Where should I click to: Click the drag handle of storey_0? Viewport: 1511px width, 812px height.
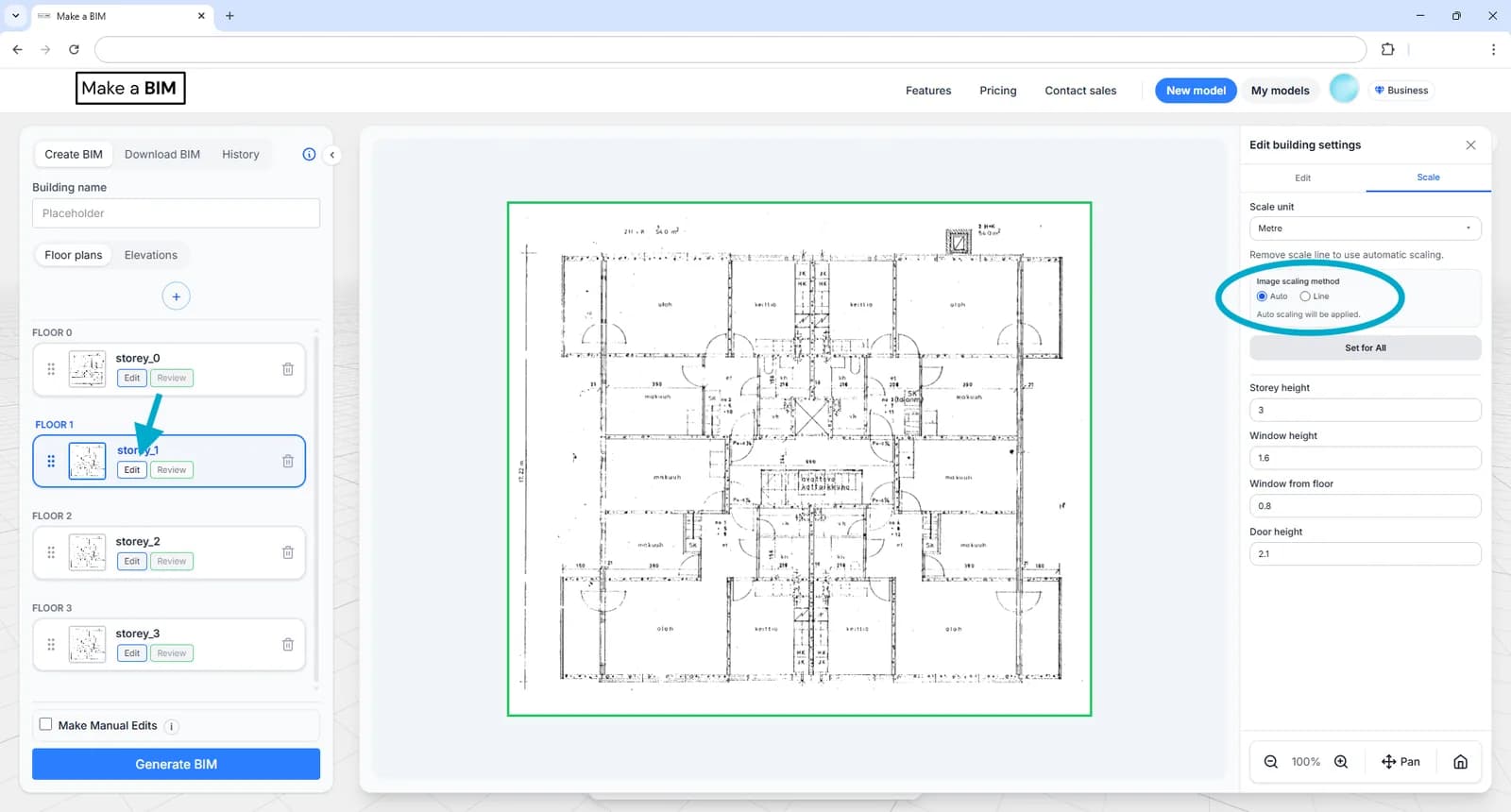pos(51,369)
